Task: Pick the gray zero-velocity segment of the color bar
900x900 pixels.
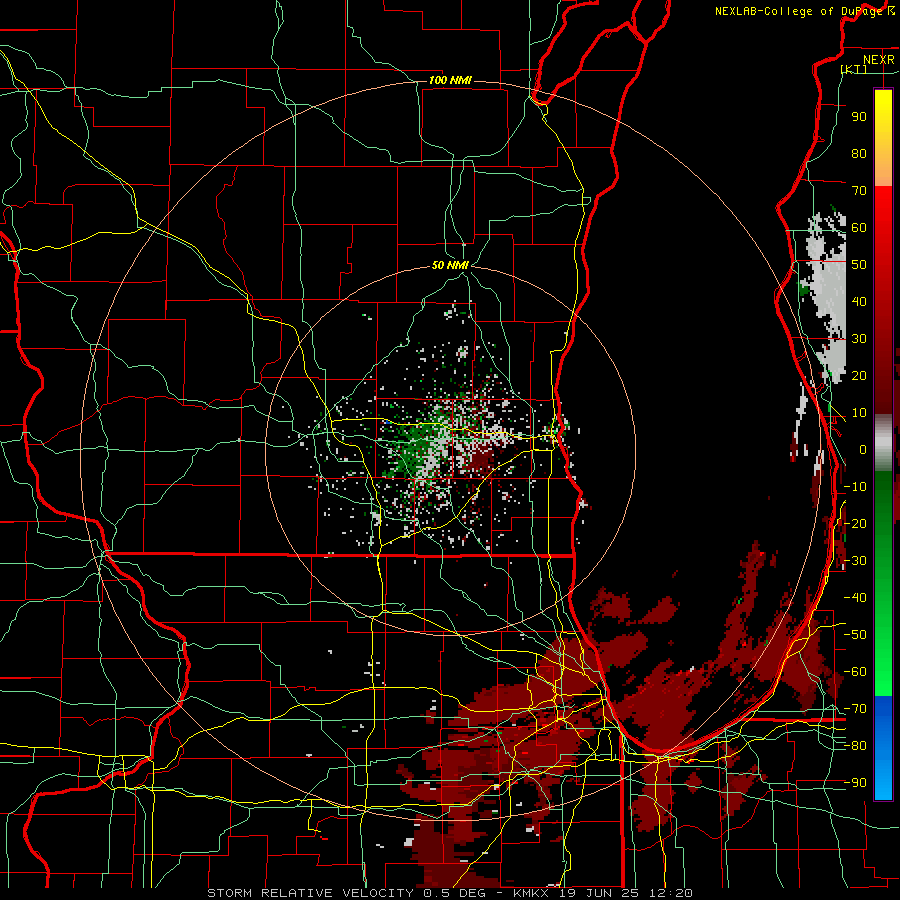Action: [883, 443]
